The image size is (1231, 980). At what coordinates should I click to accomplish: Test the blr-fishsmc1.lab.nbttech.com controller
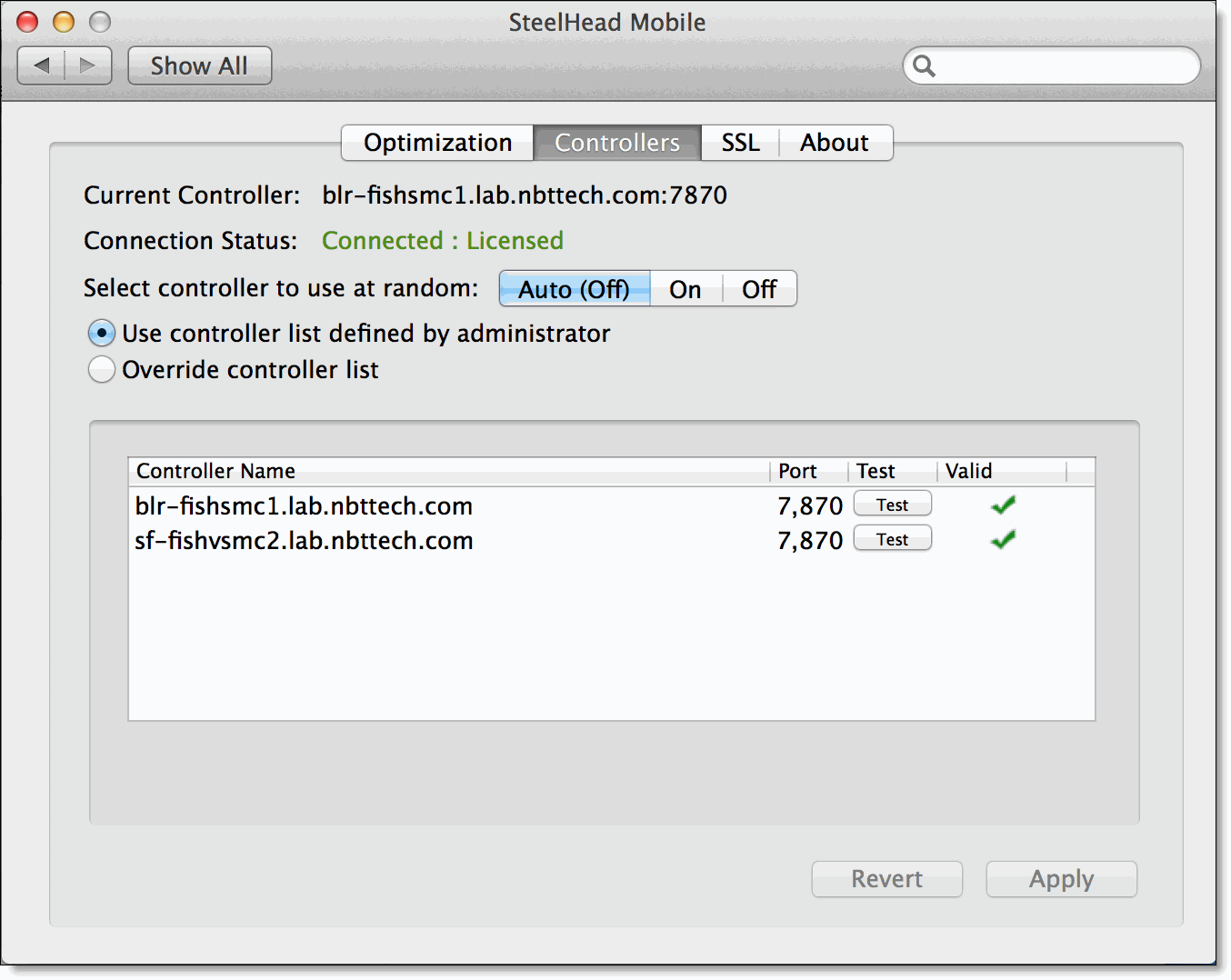tap(892, 503)
